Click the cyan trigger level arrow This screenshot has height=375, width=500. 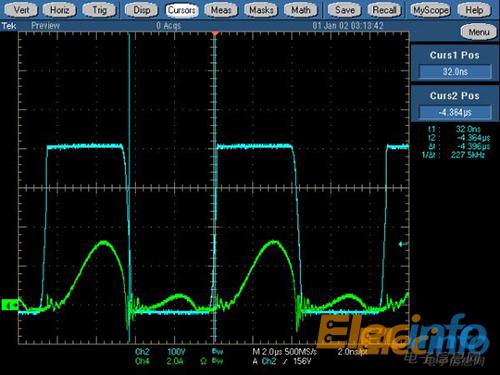point(403,244)
